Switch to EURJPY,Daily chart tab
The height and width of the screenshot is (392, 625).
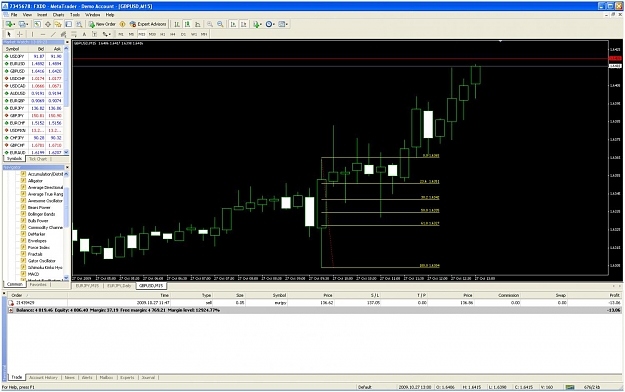click(x=119, y=286)
